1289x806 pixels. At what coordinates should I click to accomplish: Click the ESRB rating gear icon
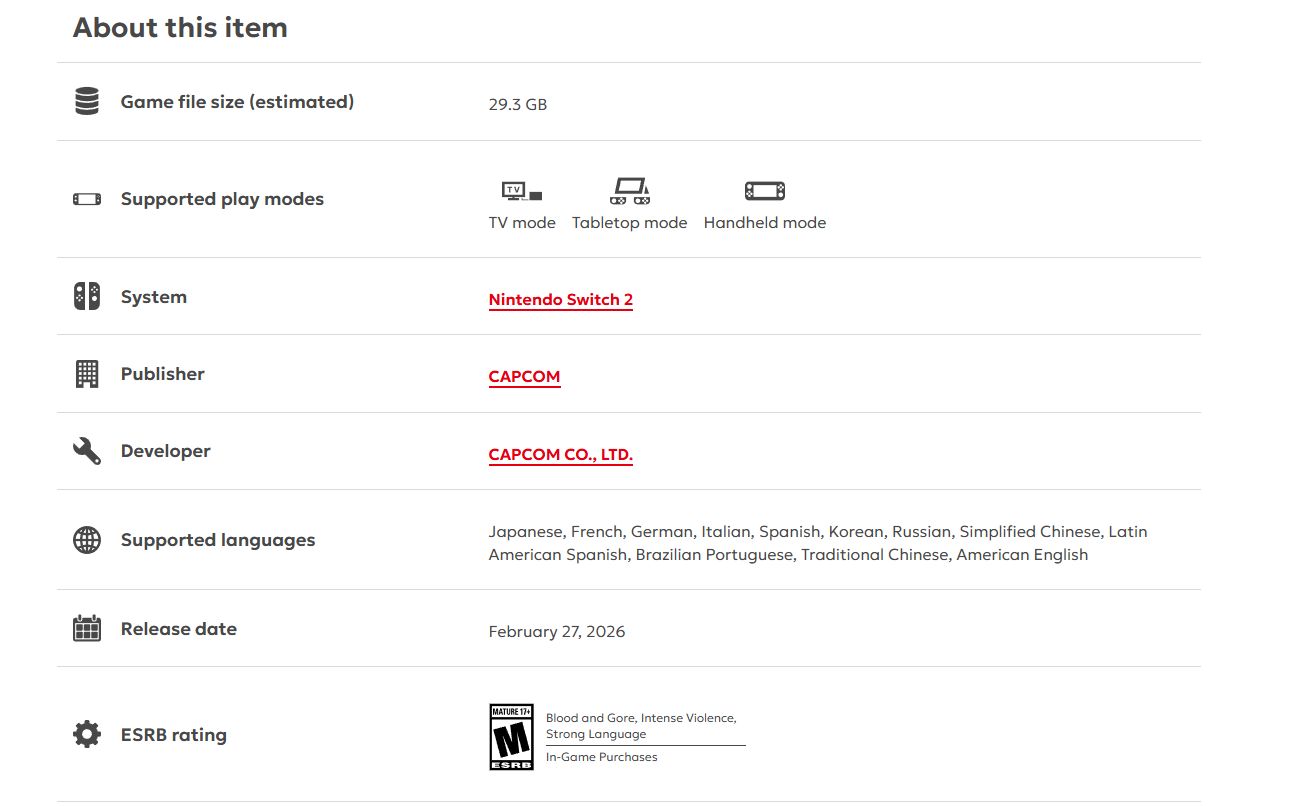click(87, 735)
